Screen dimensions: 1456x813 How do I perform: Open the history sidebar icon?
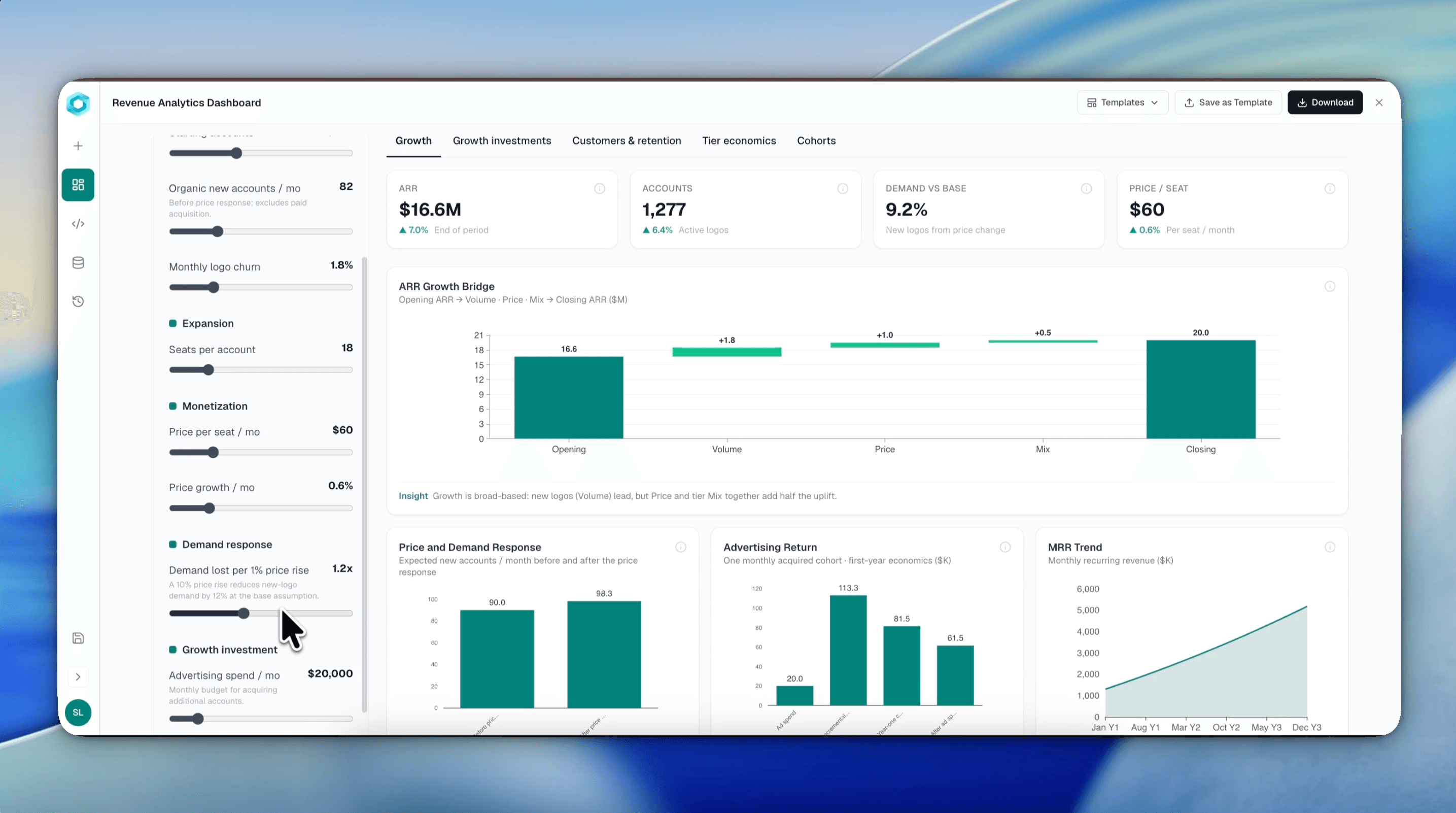78,301
